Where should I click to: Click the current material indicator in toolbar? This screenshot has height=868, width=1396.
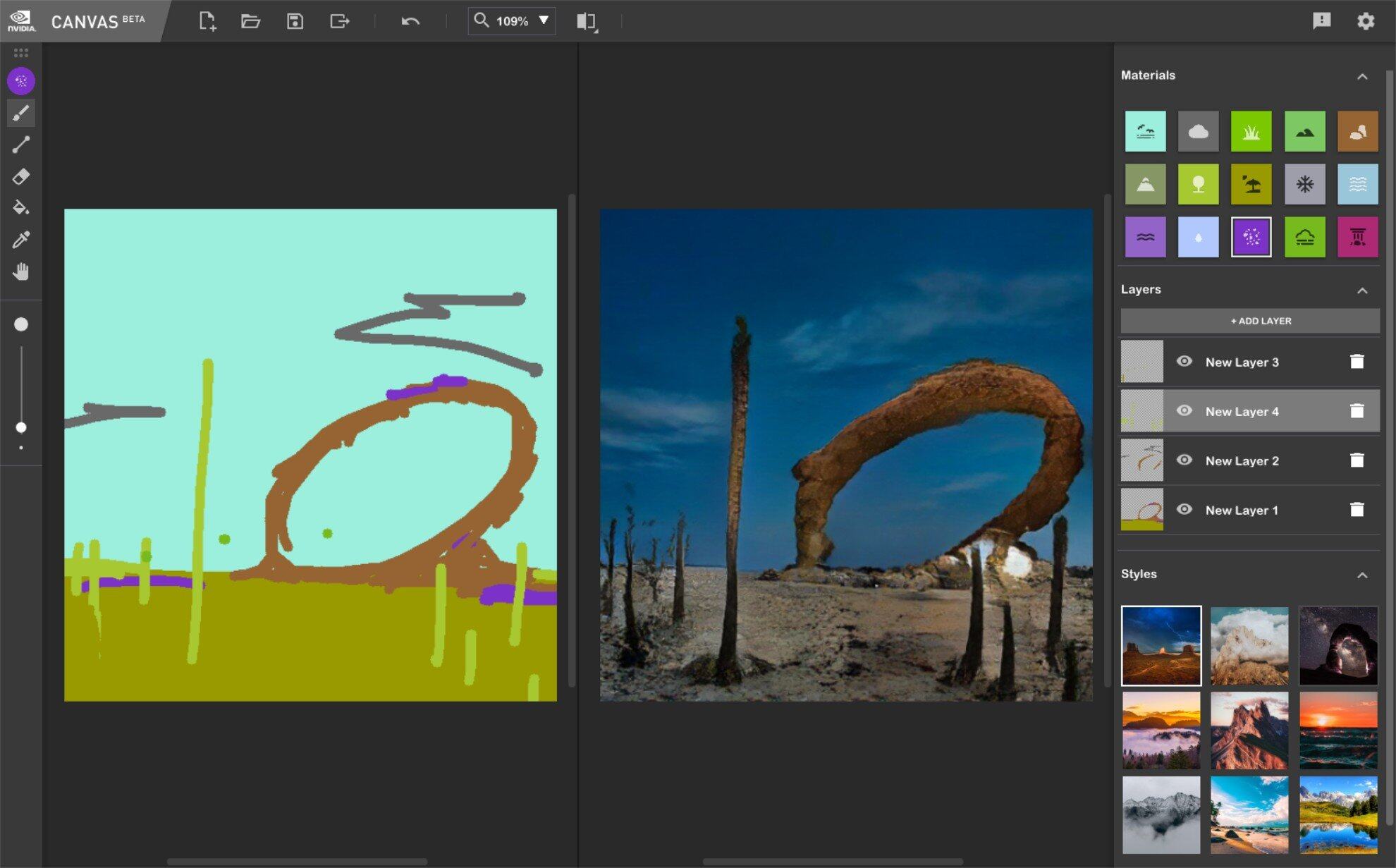[x=21, y=81]
